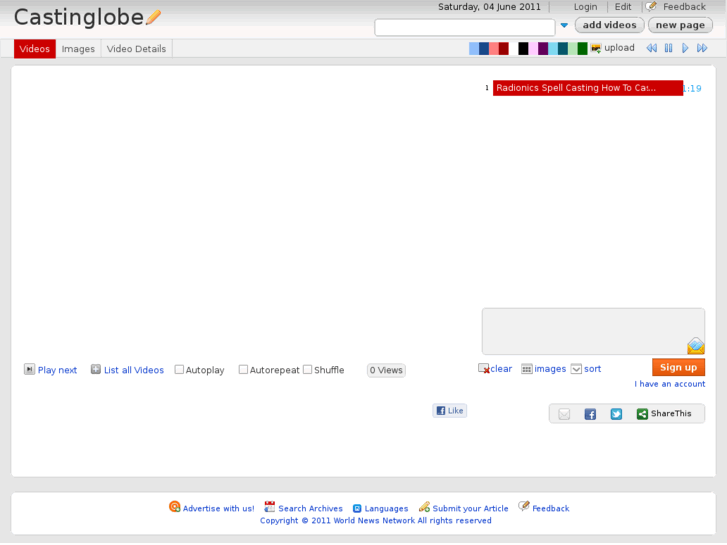The image size is (727, 545).
Task: Select the dark green color swatch
Action: 582,48
